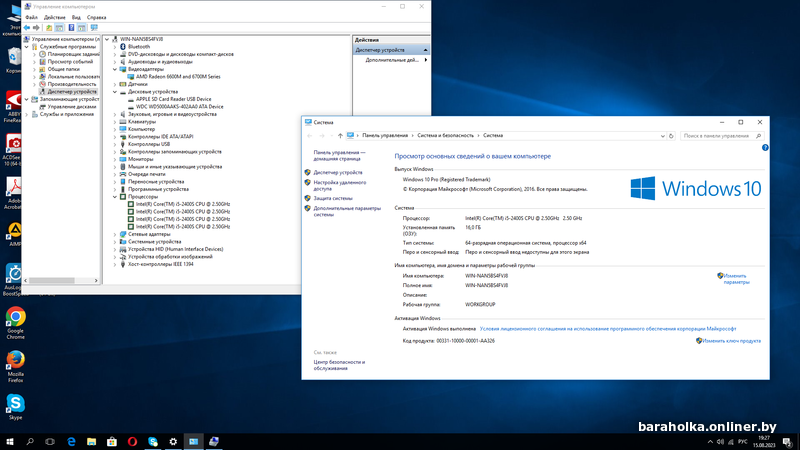Screen dimensions: 800x450
Task: Open Mozilla Firefox desktop shortcut
Action: pyautogui.click(x=15, y=366)
